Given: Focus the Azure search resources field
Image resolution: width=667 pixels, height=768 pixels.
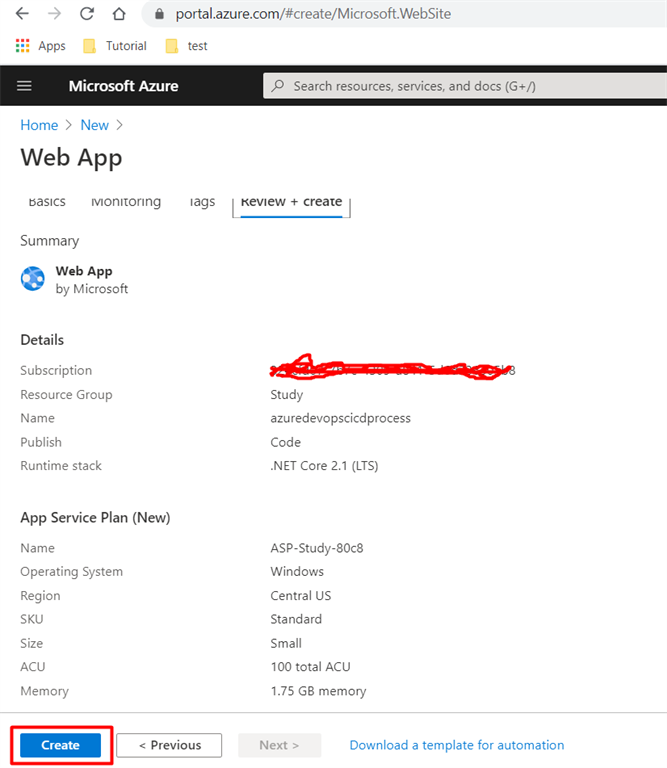Looking at the screenshot, I should (460, 86).
